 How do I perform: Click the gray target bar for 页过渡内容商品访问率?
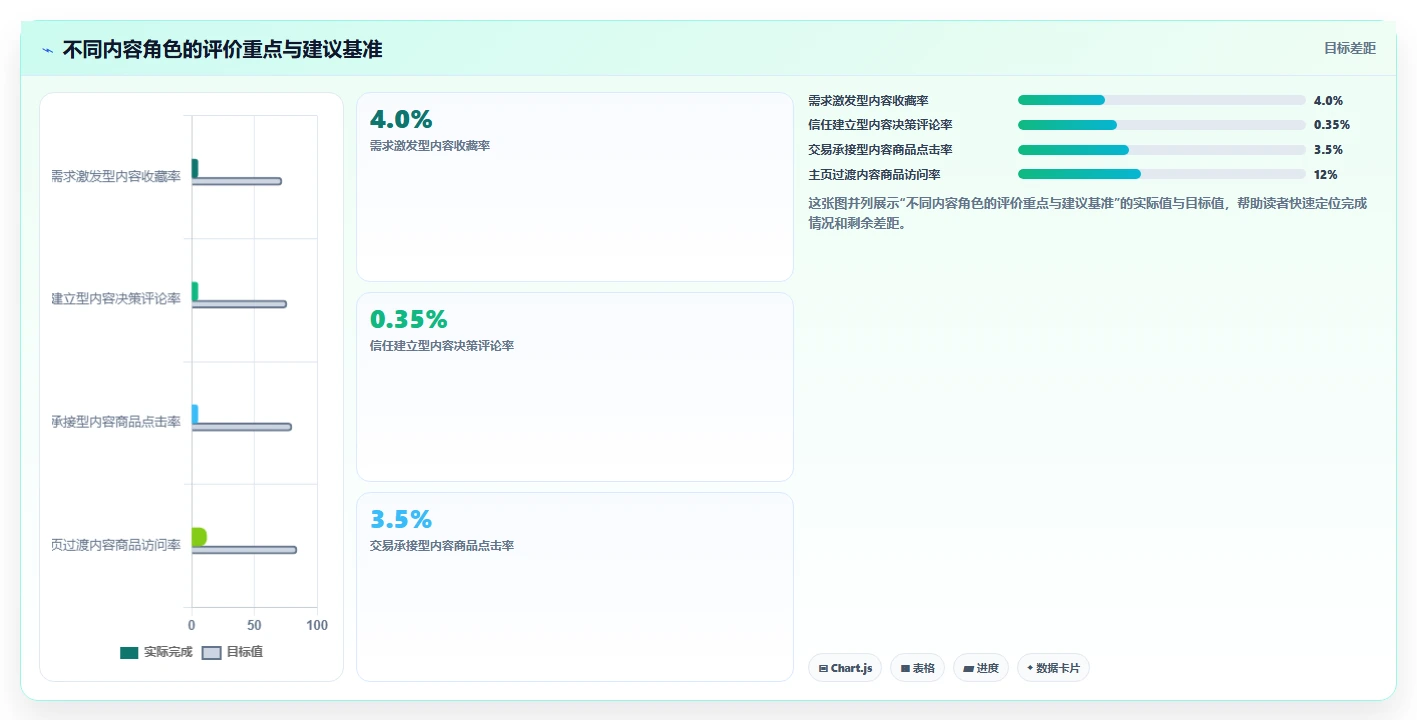coord(244,550)
